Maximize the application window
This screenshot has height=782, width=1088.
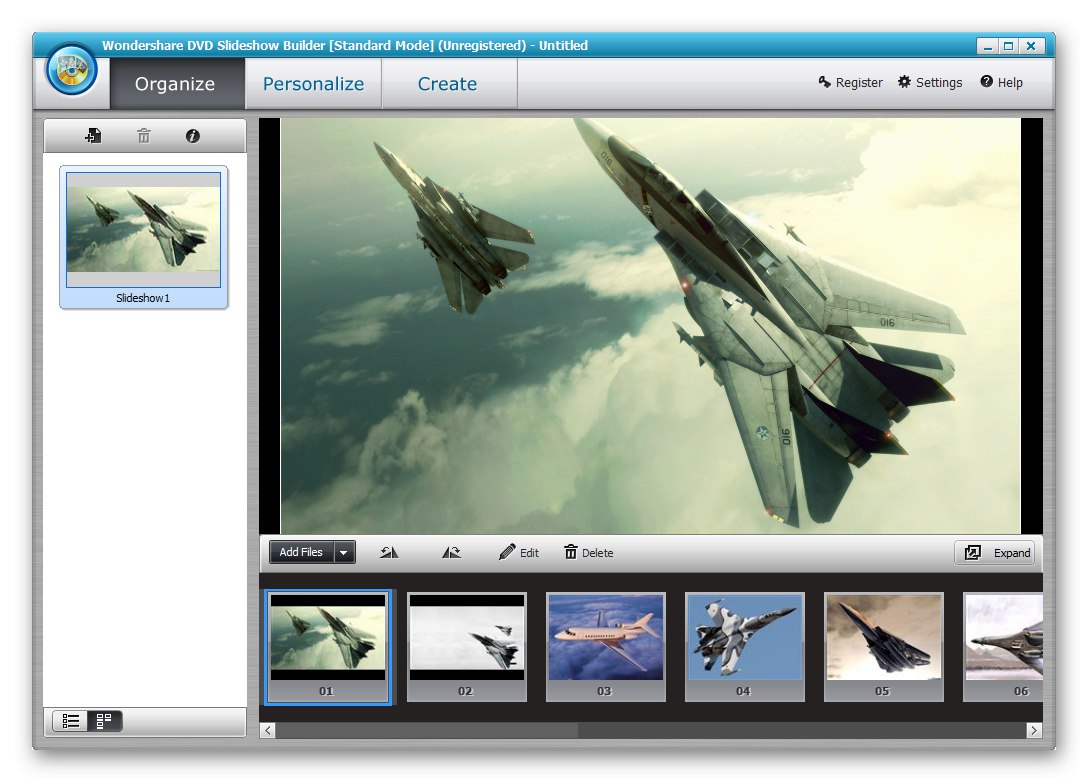[1009, 46]
